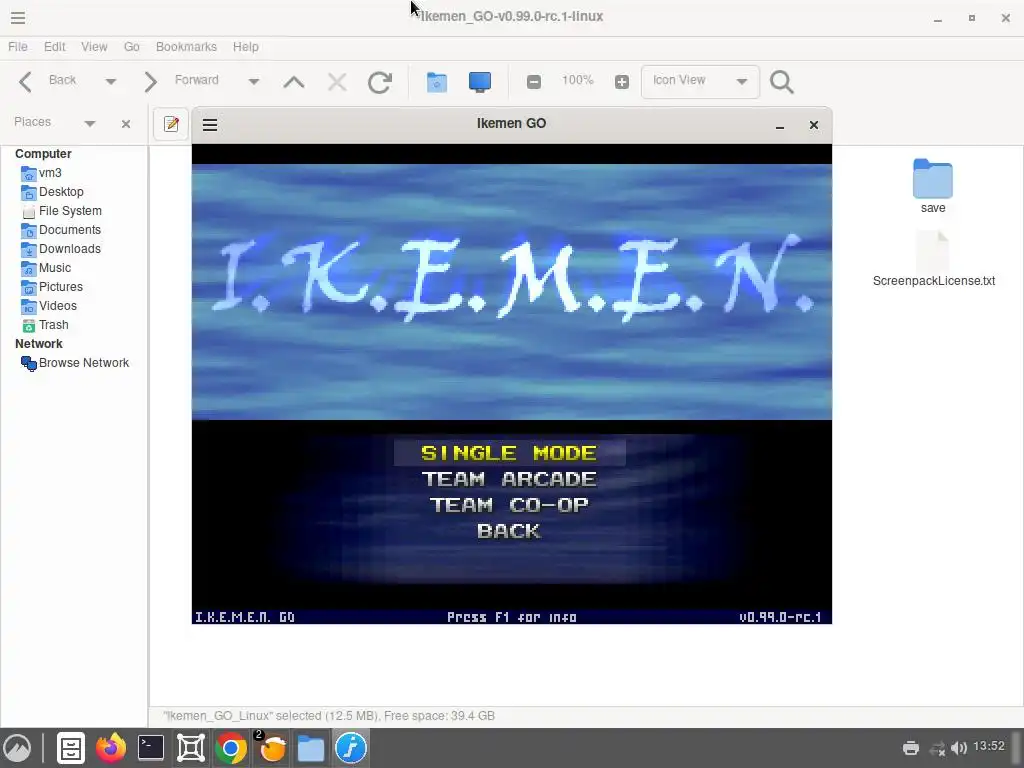Image resolution: width=1024 pixels, height=768 pixels.
Task: Open the orange app with badge 2
Action: (272, 748)
